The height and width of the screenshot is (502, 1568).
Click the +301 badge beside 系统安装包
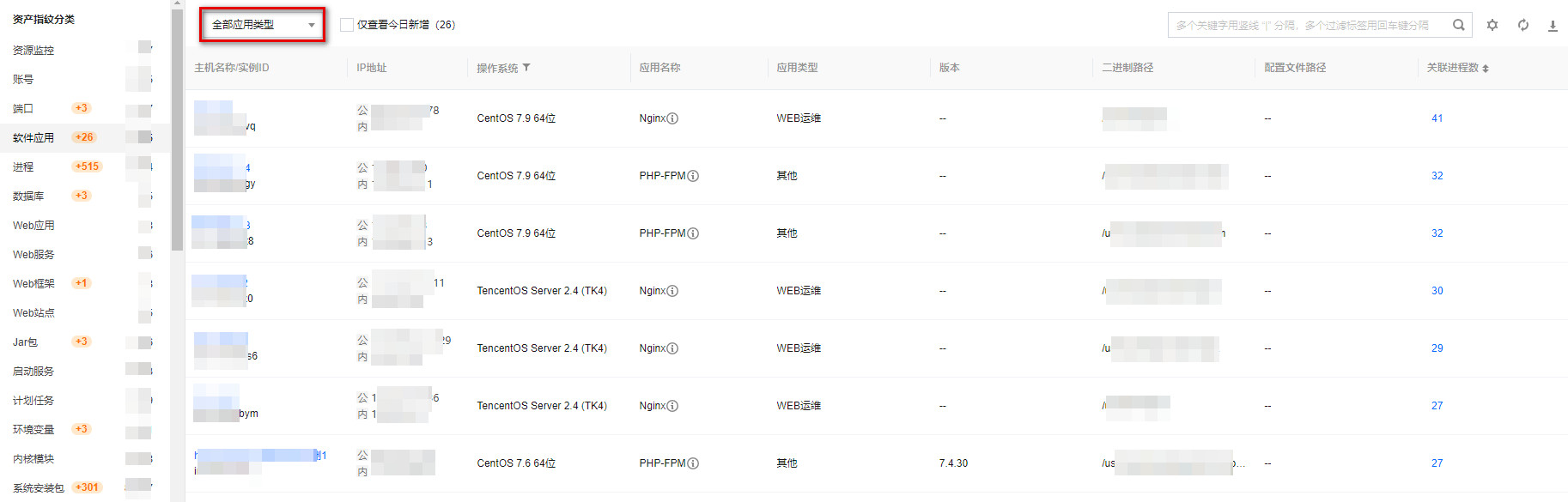87,487
